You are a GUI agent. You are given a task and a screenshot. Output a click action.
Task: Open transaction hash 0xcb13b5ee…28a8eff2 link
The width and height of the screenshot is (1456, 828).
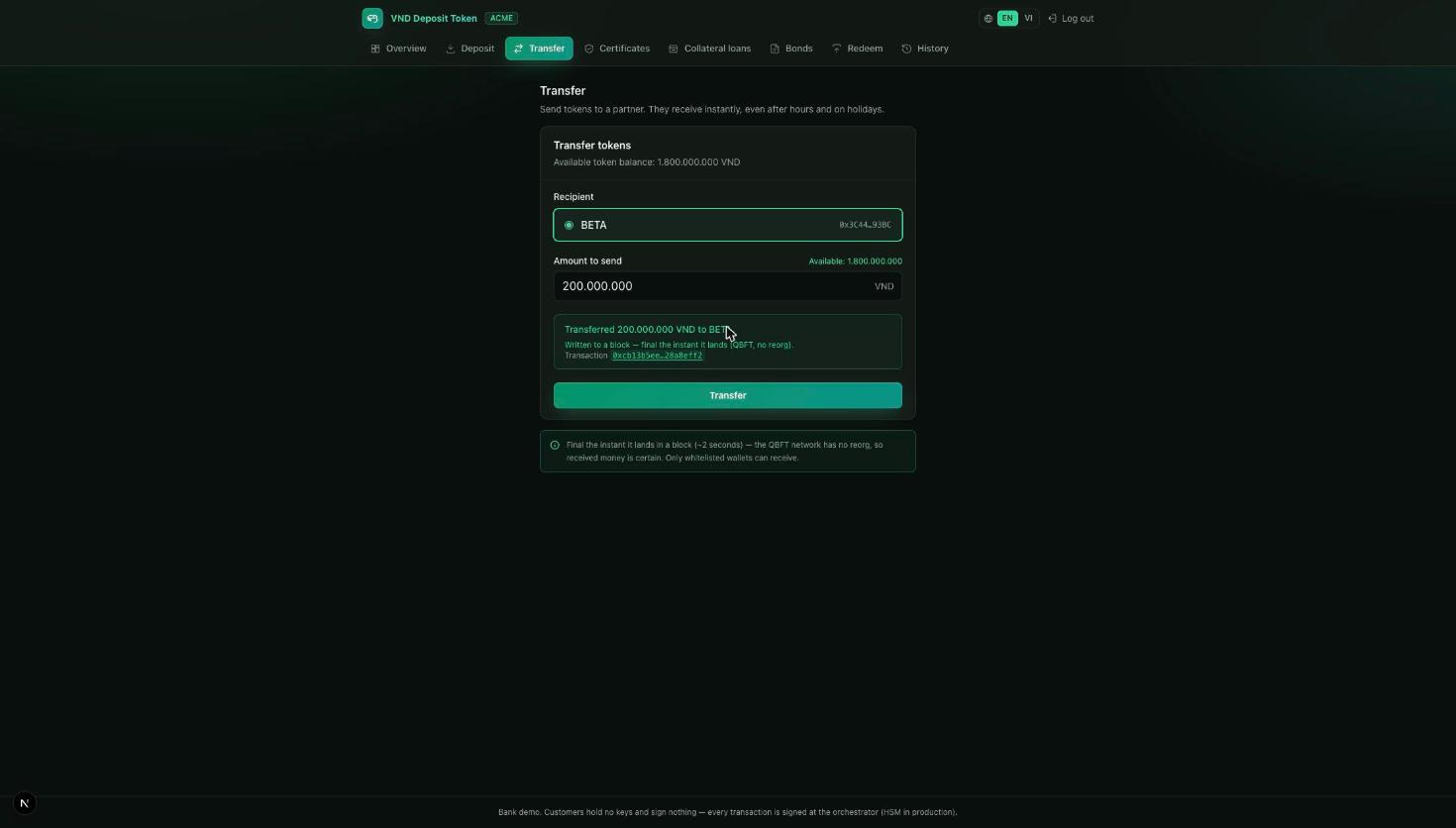tap(658, 356)
